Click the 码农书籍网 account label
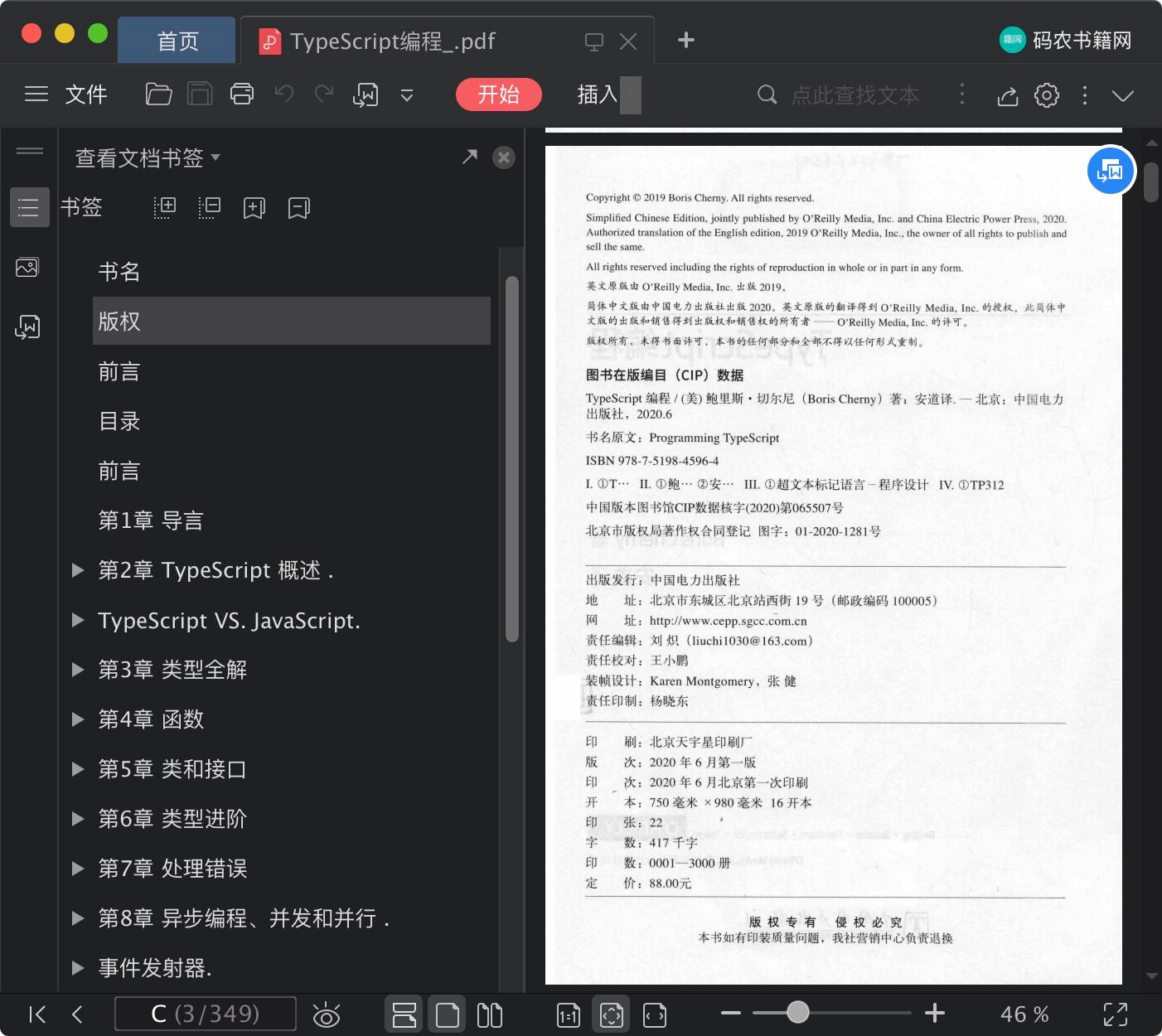 (x=1082, y=40)
